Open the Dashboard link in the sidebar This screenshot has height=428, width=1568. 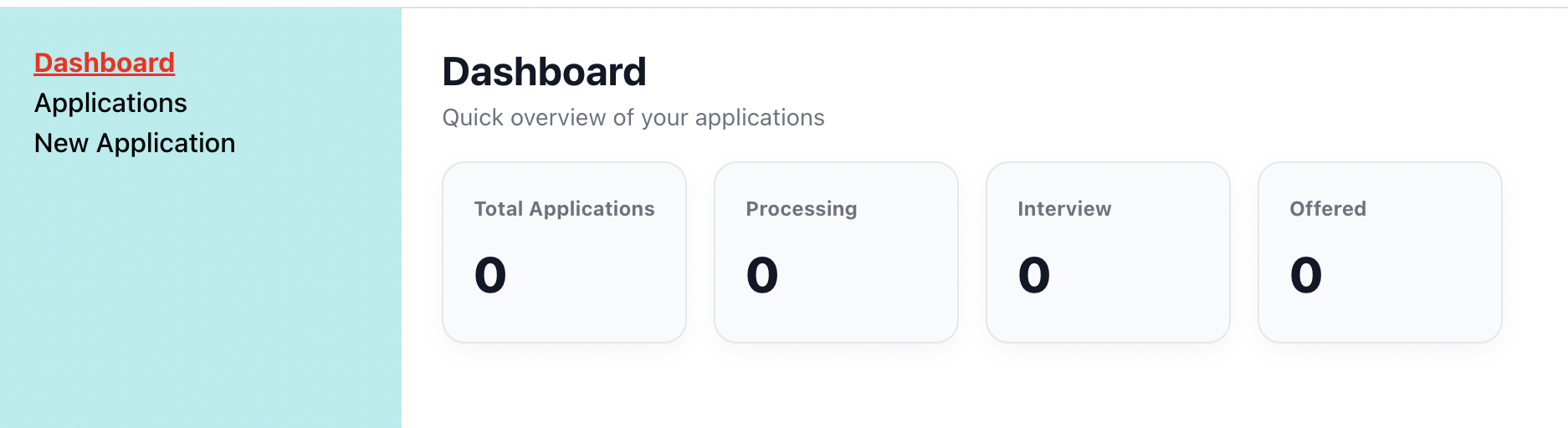tap(105, 63)
